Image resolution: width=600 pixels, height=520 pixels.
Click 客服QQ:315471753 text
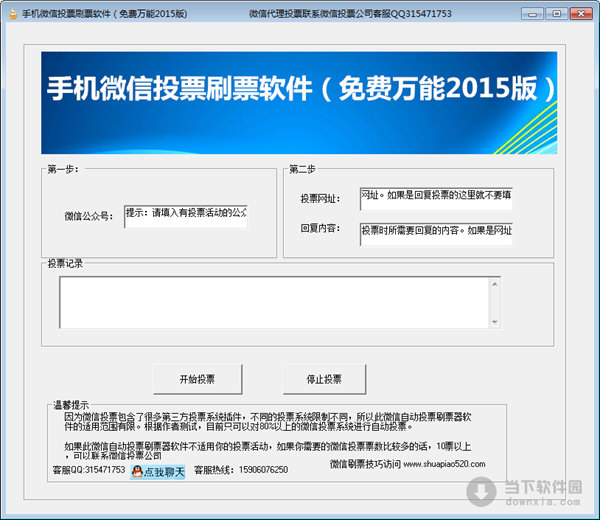pyautogui.click(x=89, y=470)
